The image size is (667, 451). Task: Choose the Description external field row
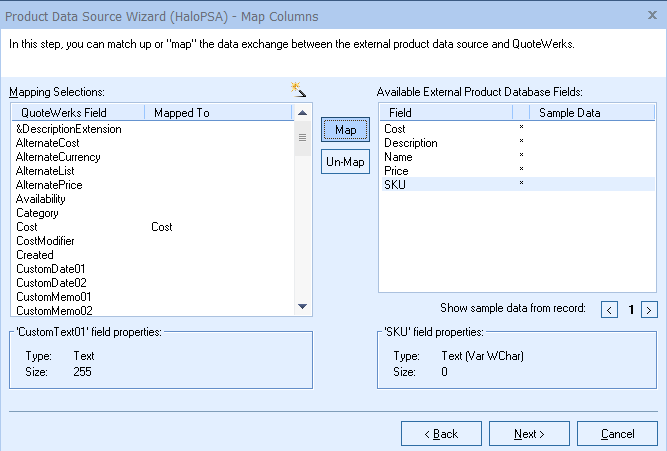(x=411, y=143)
